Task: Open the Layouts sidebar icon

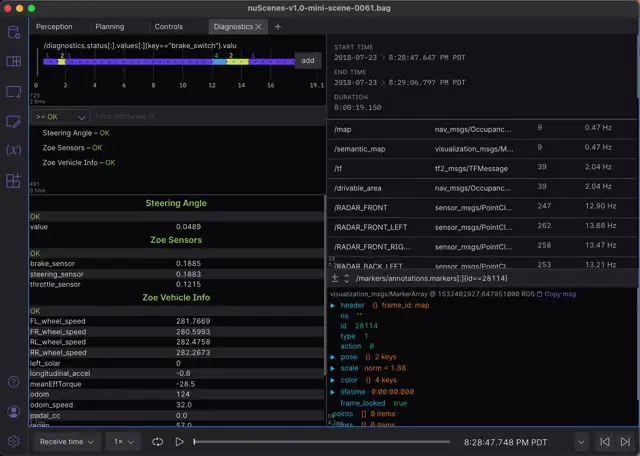Action: click(13, 62)
